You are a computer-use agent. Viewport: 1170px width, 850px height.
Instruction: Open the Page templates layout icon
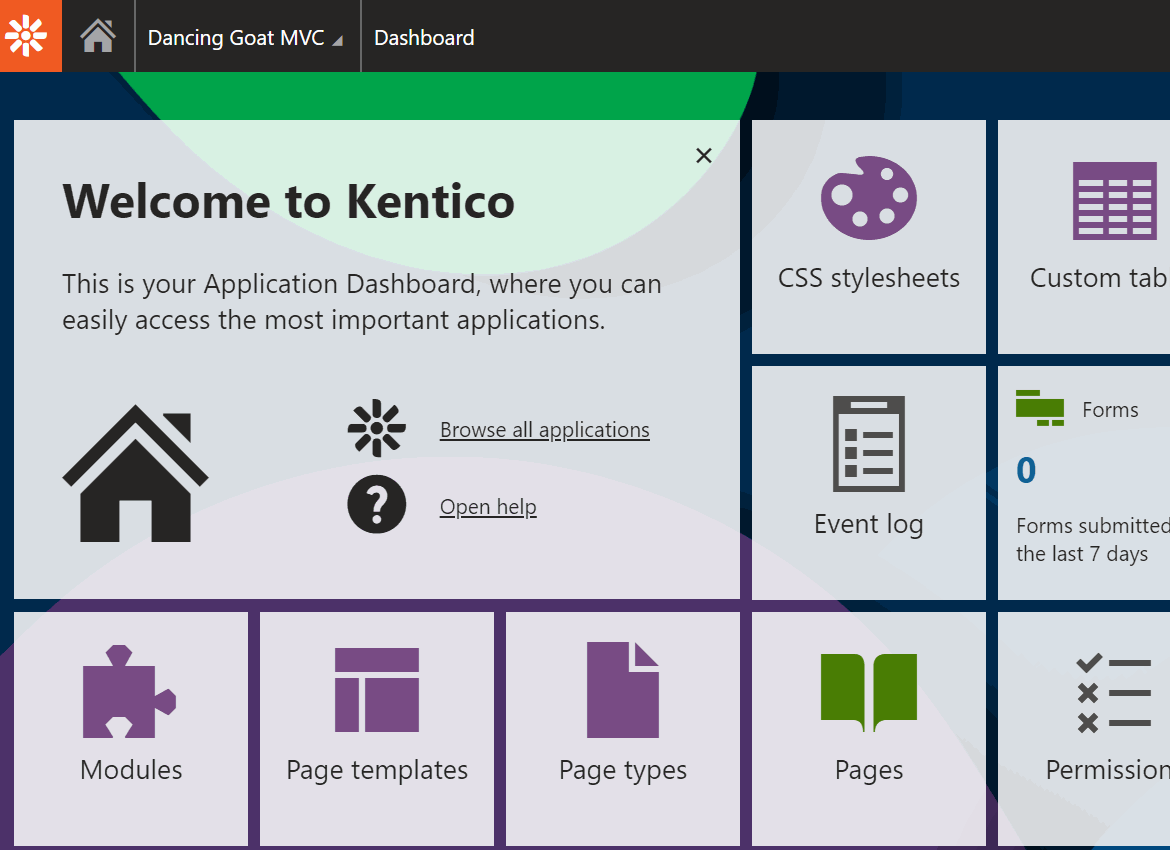(x=377, y=690)
